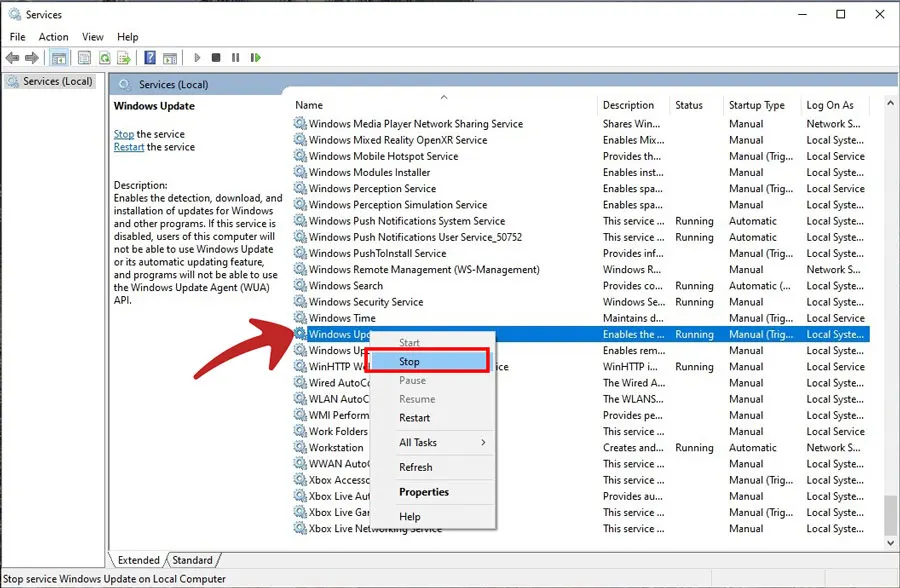
Task: Sort by the Startup Type column header
Action: click(x=762, y=105)
